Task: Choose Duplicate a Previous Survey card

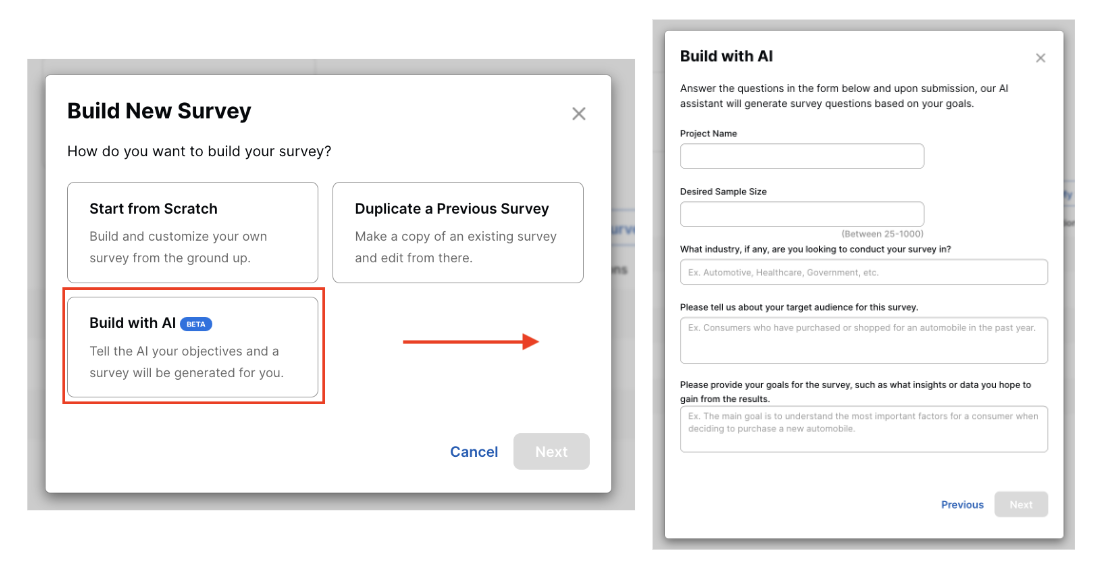Action: [457, 232]
